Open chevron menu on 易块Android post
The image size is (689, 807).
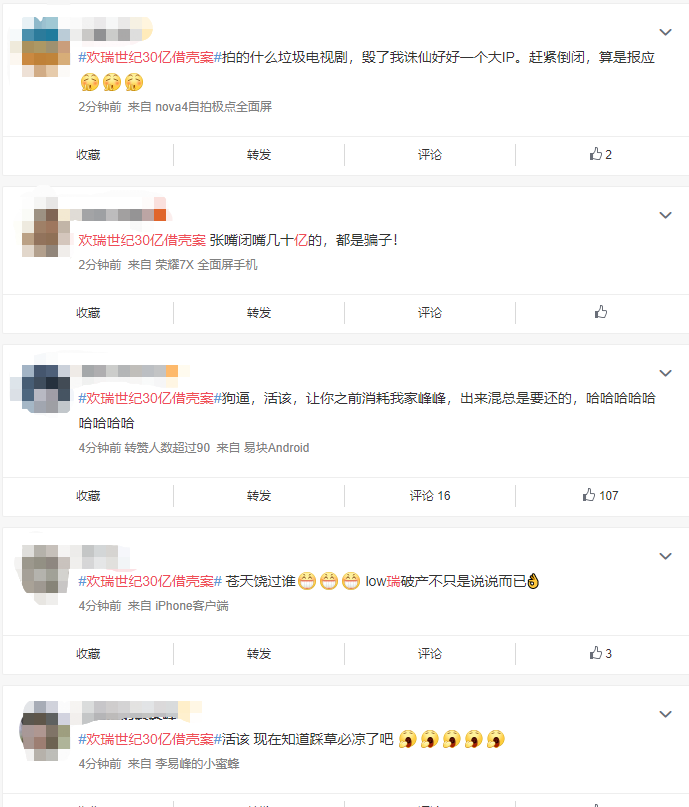point(665,373)
